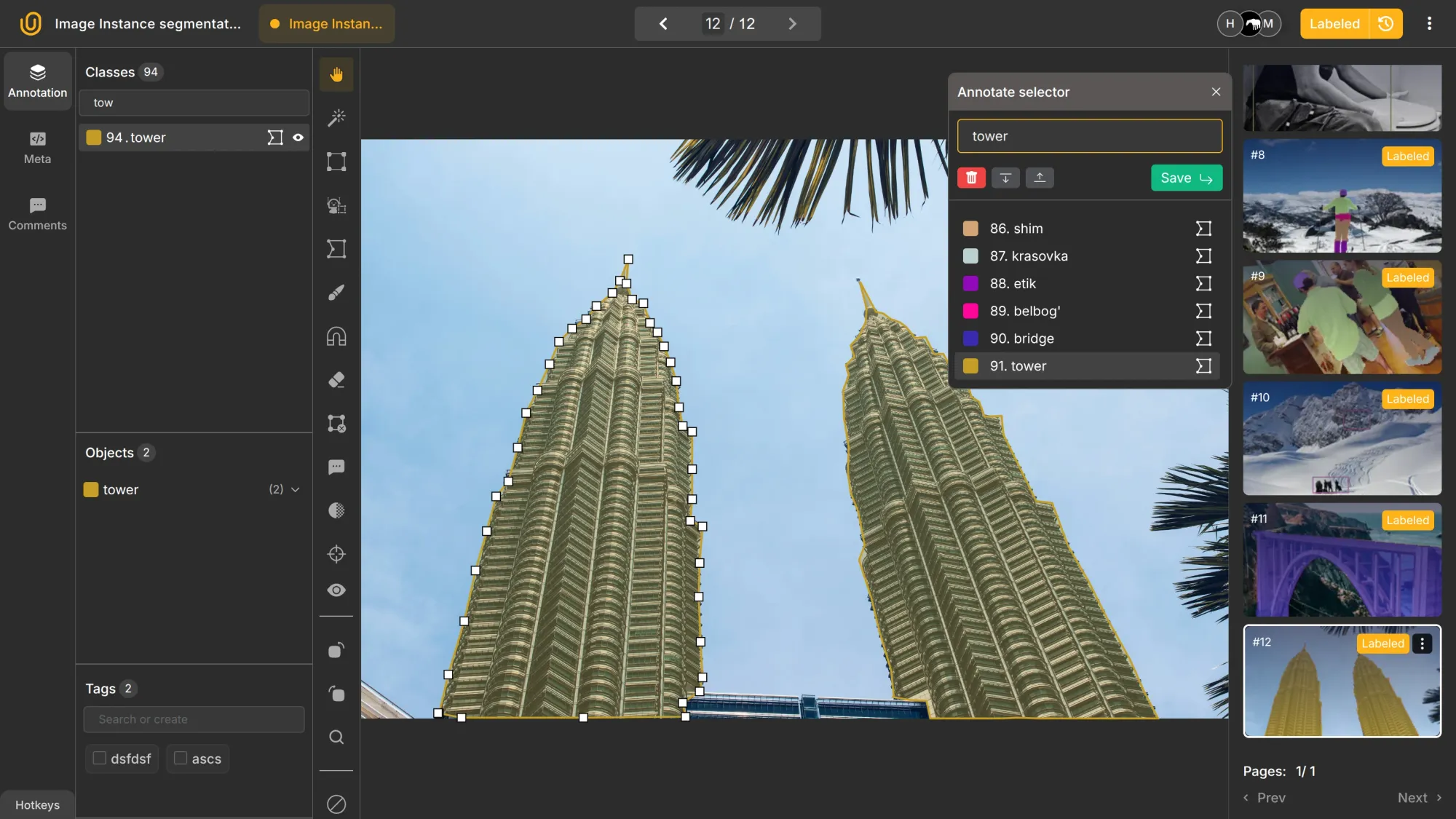
Task: Open the Meta sidebar tab
Action: click(x=37, y=148)
